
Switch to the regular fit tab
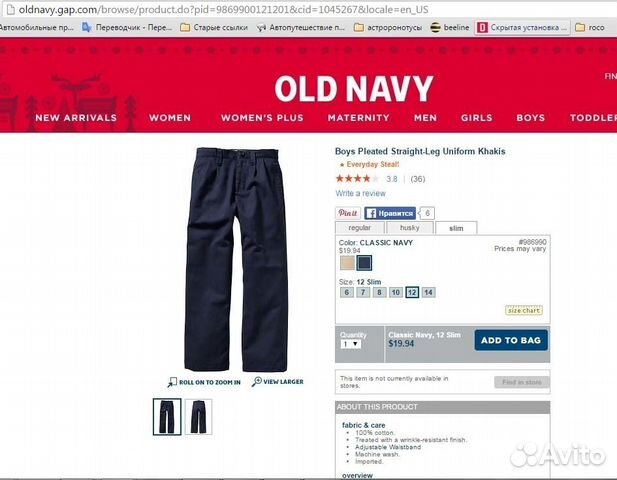(360, 228)
